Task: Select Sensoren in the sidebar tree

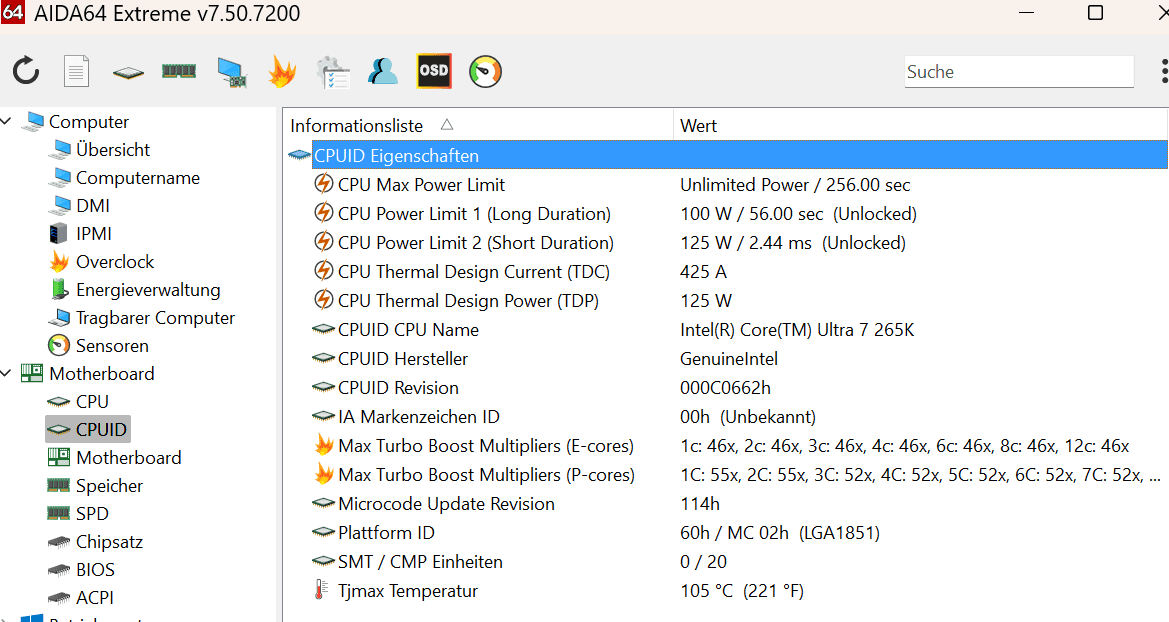Action: pyautogui.click(x=112, y=346)
